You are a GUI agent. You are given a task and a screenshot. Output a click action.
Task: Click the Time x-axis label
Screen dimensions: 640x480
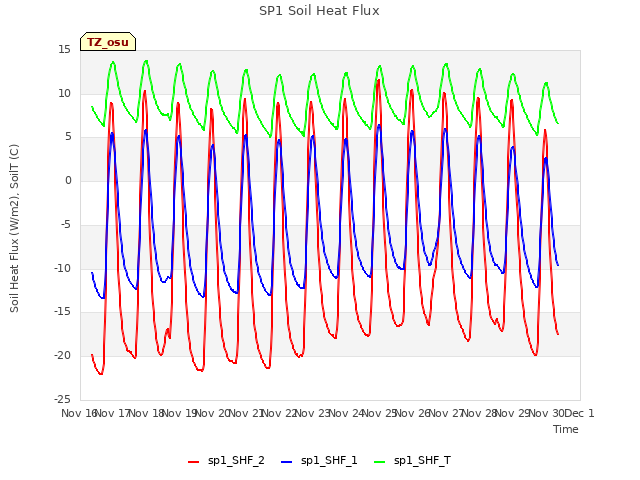click(566, 429)
